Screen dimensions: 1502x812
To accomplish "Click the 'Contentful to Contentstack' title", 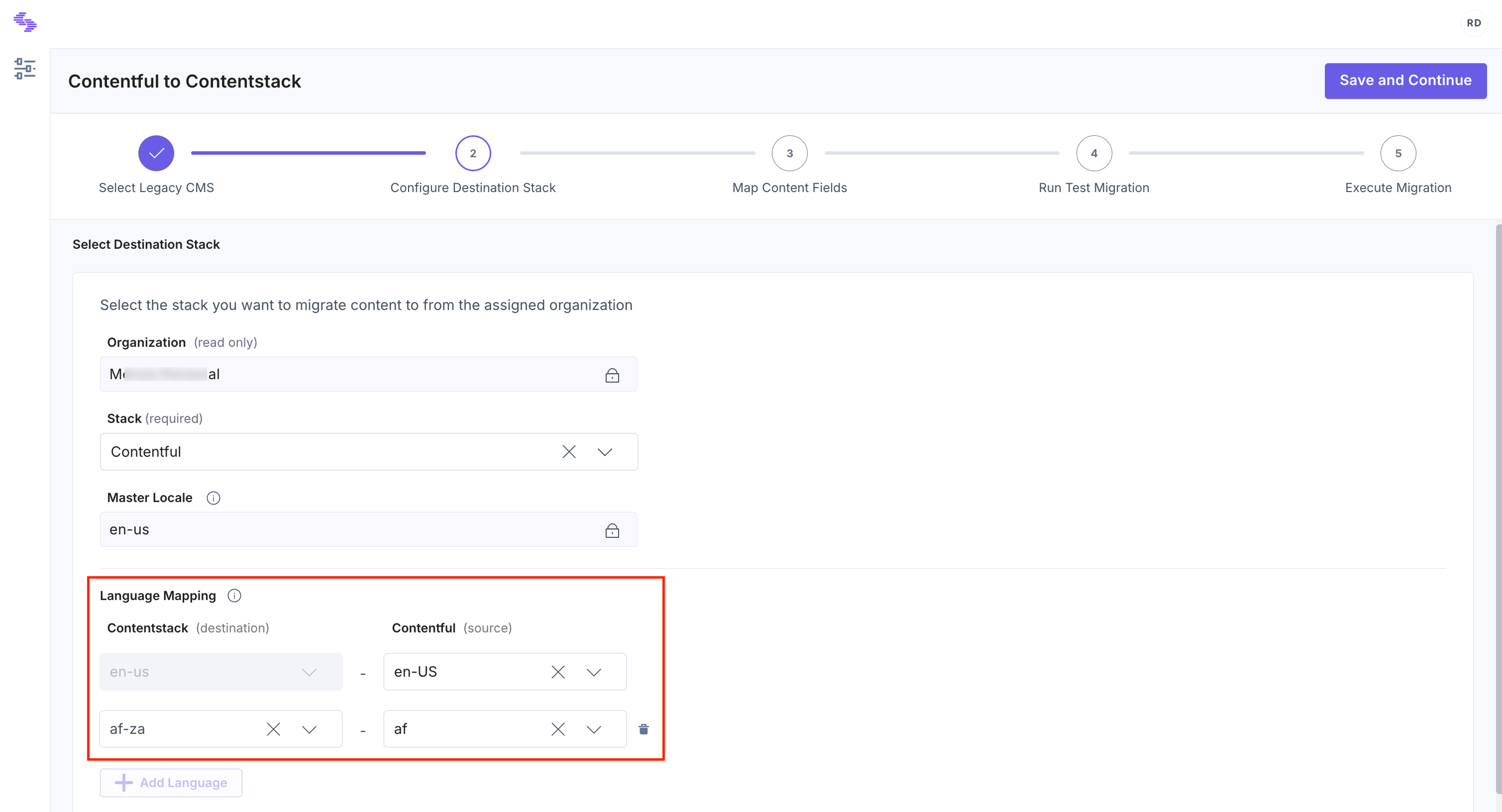I will 184,81.
